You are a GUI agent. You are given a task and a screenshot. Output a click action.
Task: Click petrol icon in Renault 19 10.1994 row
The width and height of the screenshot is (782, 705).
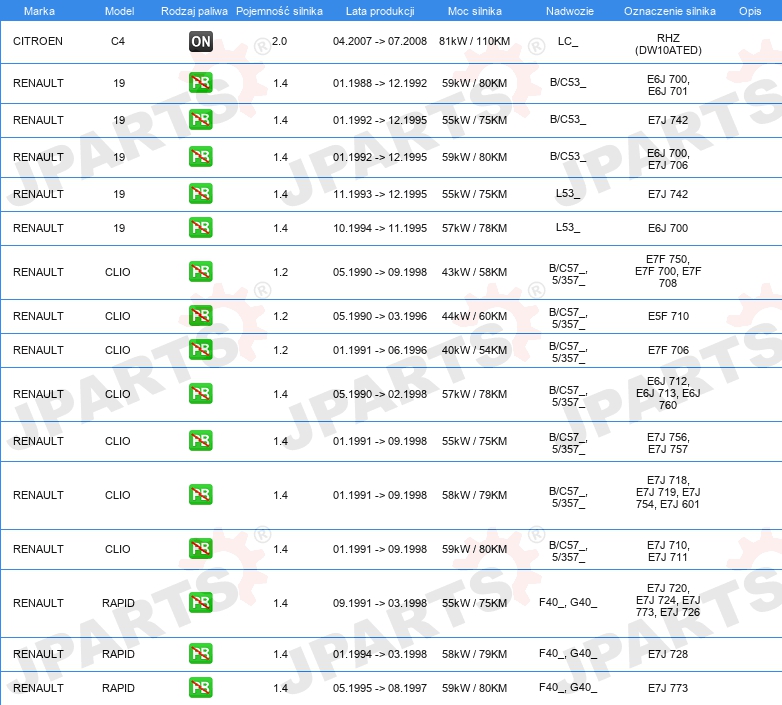[201, 228]
